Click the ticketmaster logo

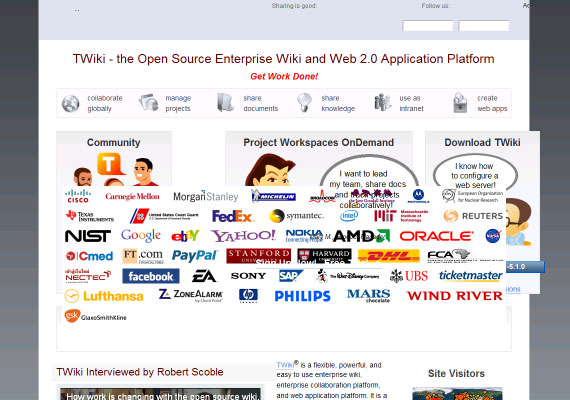tap(471, 276)
